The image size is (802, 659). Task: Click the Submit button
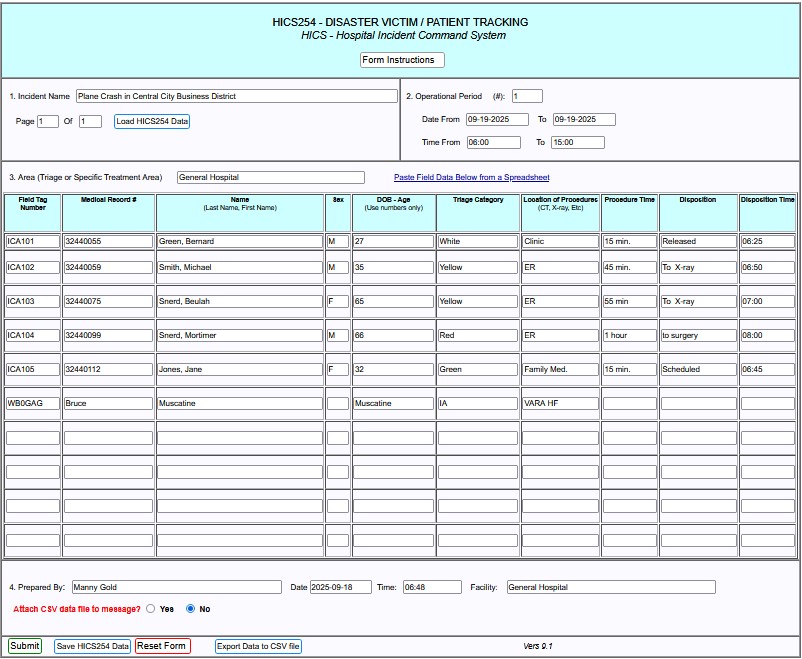[25, 646]
